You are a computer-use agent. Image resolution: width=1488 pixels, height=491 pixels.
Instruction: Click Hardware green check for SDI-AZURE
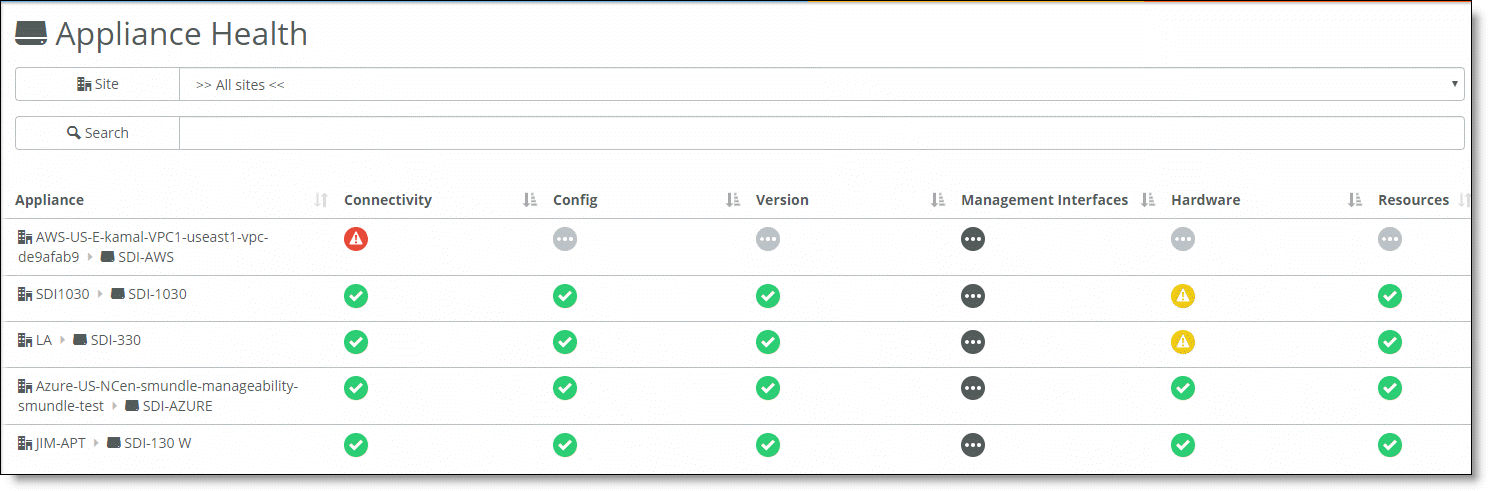point(1183,388)
